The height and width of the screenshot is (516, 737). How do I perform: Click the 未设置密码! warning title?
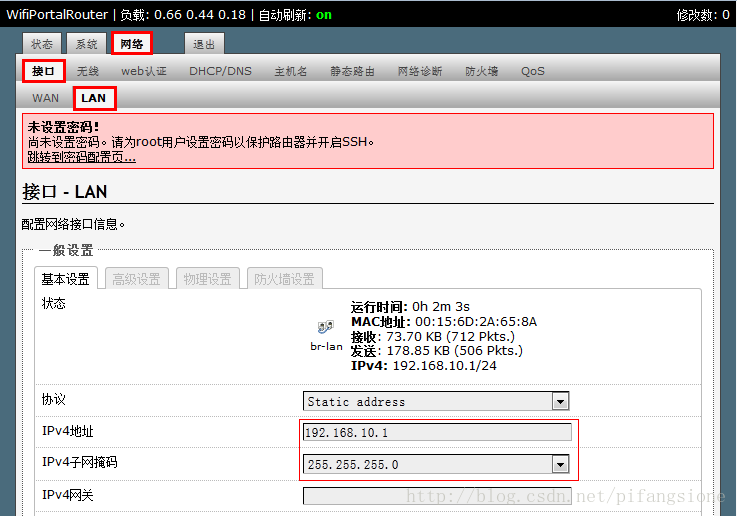pos(63,127)
